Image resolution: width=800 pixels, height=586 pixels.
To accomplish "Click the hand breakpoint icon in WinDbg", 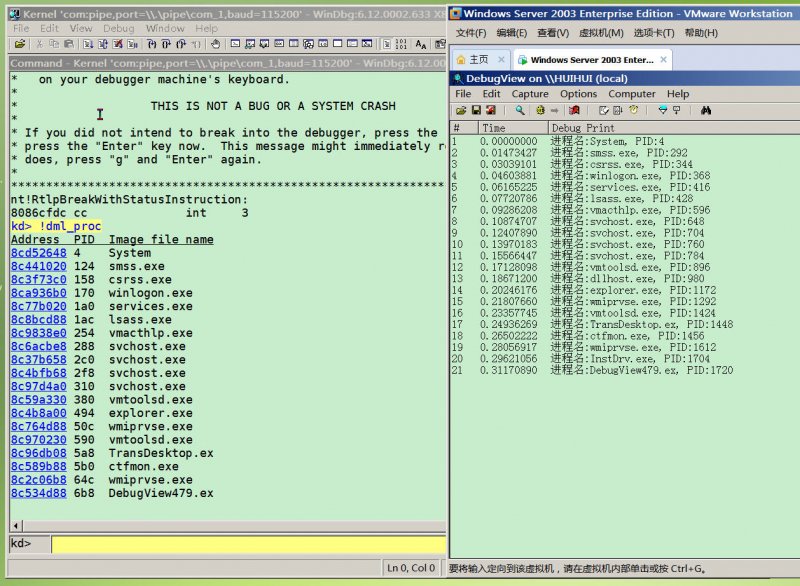I will [215, 44].
